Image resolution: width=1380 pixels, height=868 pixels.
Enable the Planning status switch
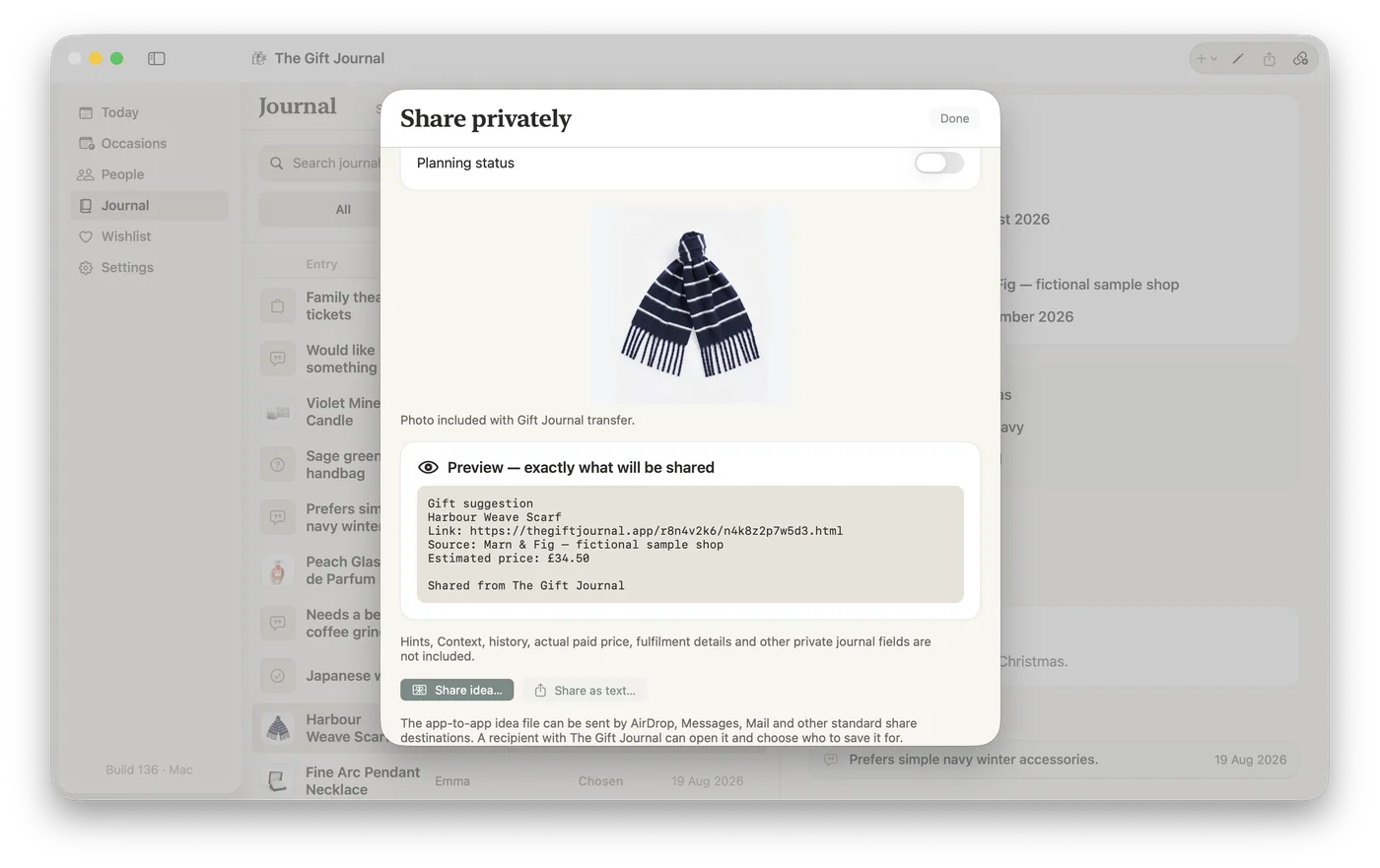click(938, 163)
